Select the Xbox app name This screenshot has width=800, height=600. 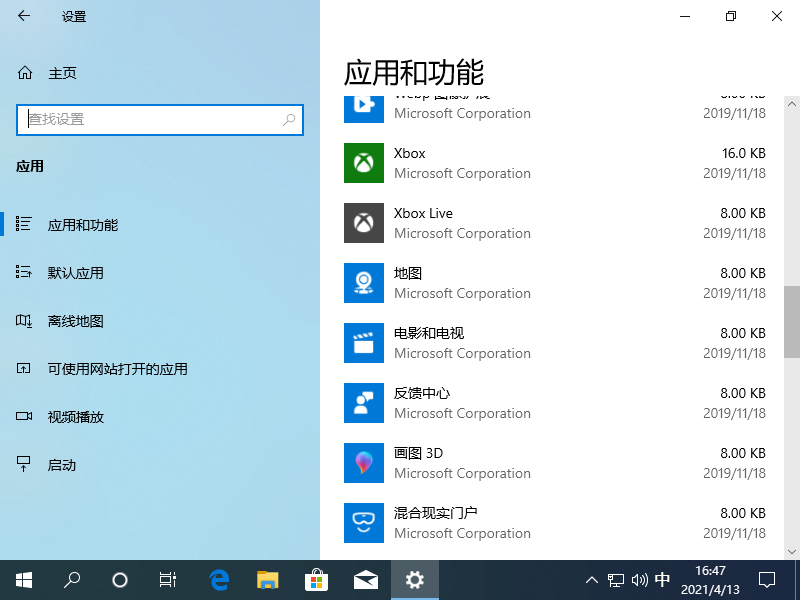(409, 154)
